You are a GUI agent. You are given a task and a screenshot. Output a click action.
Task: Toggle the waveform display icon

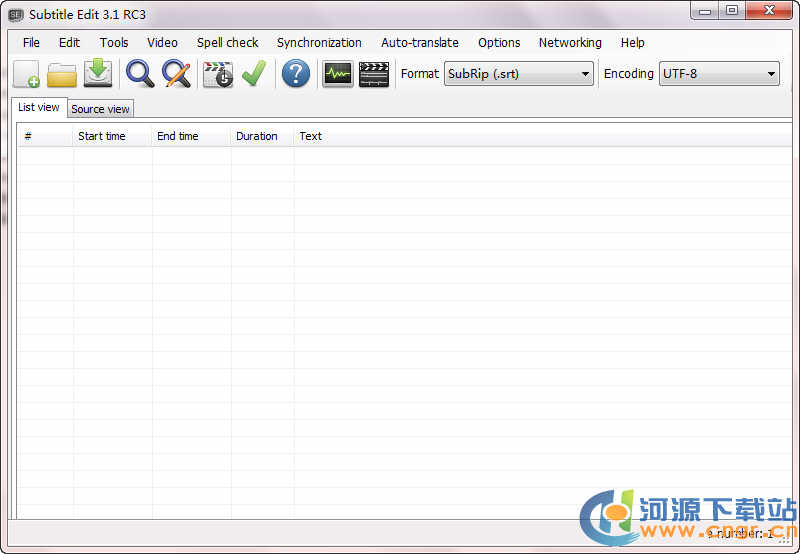tap(338, 74)
